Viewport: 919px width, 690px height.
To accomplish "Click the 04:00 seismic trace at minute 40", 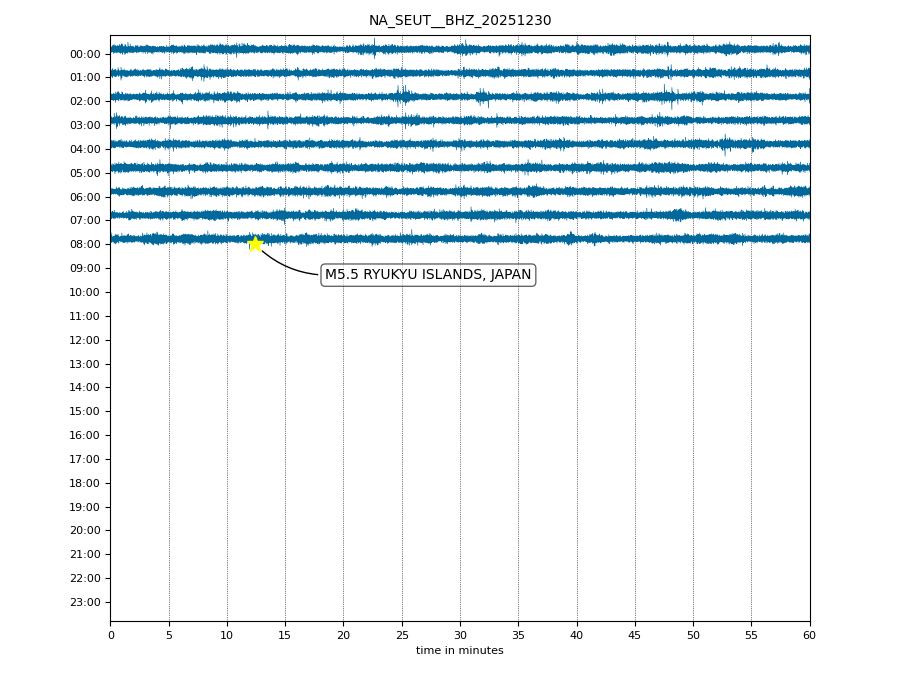I will (577, 144).
